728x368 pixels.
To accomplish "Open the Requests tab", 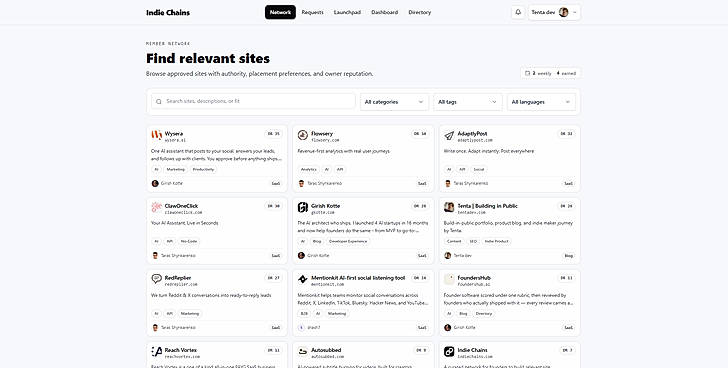I will [x=312, y=13].
